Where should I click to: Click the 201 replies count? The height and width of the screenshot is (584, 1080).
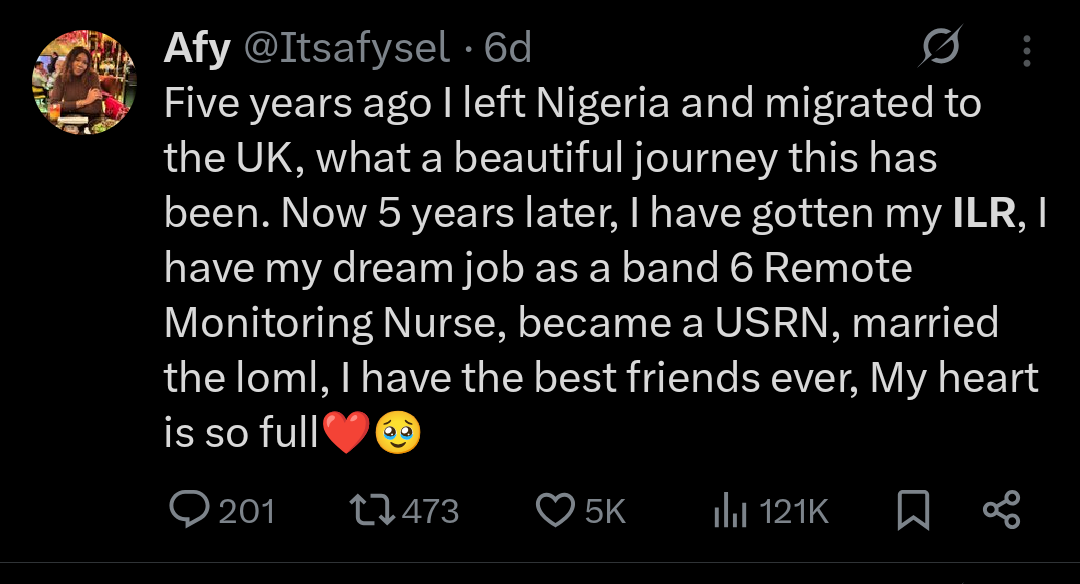246,512
